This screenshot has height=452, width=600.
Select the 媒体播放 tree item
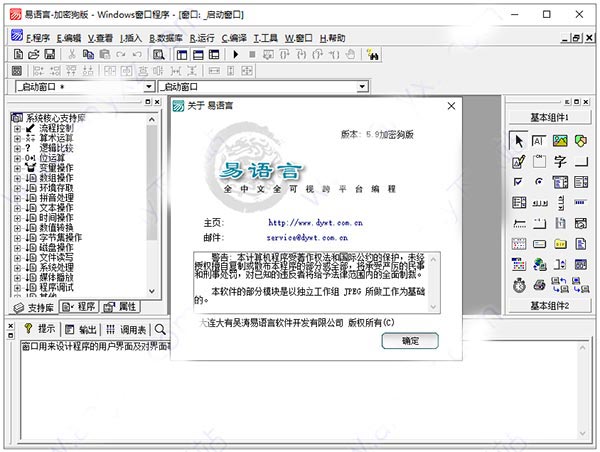[x=56, y=277]
